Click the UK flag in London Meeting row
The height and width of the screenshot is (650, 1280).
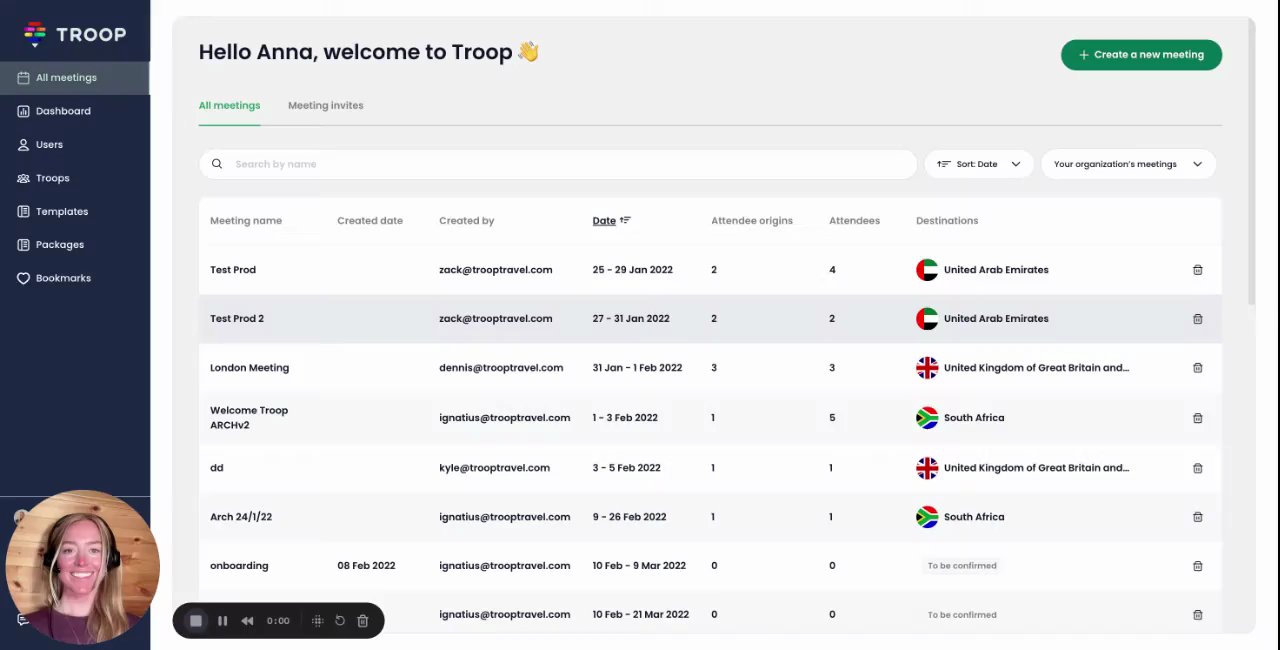pyautogui.click(x=927, y=368)
